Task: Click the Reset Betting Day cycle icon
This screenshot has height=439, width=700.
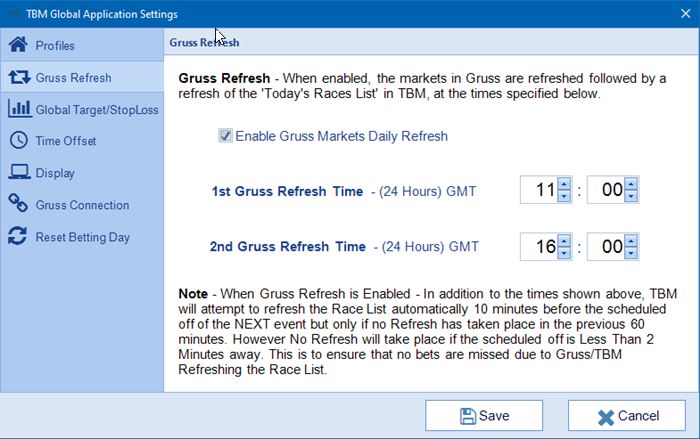Action: 17,236
